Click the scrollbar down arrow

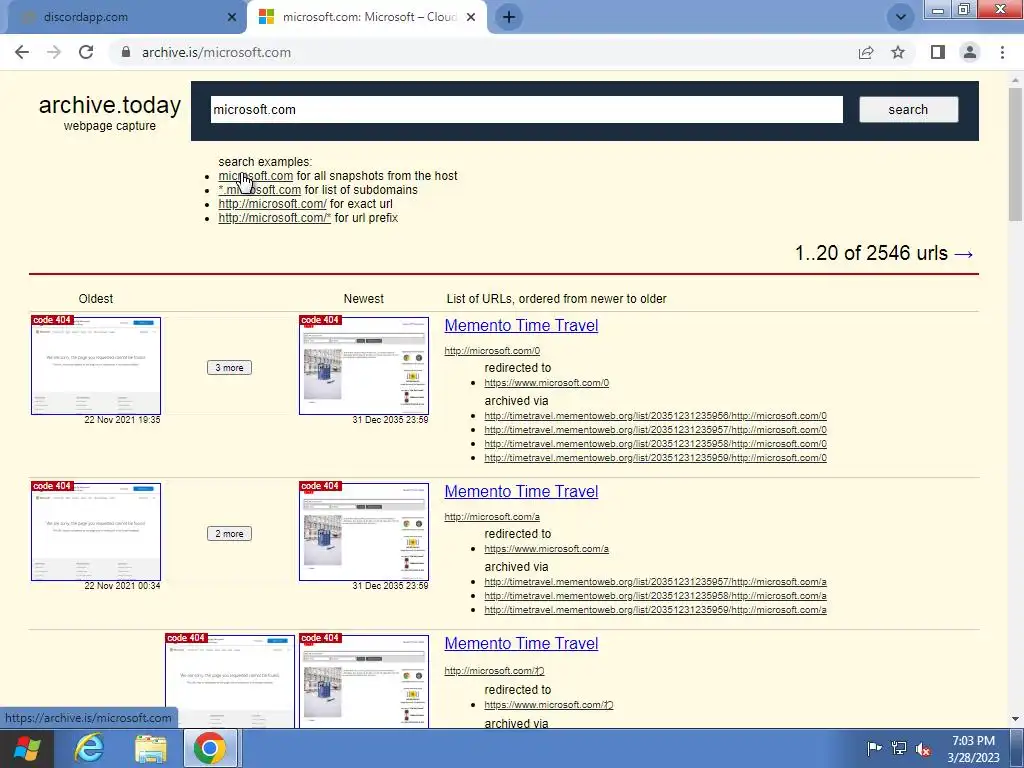[x=1016, y=719]
